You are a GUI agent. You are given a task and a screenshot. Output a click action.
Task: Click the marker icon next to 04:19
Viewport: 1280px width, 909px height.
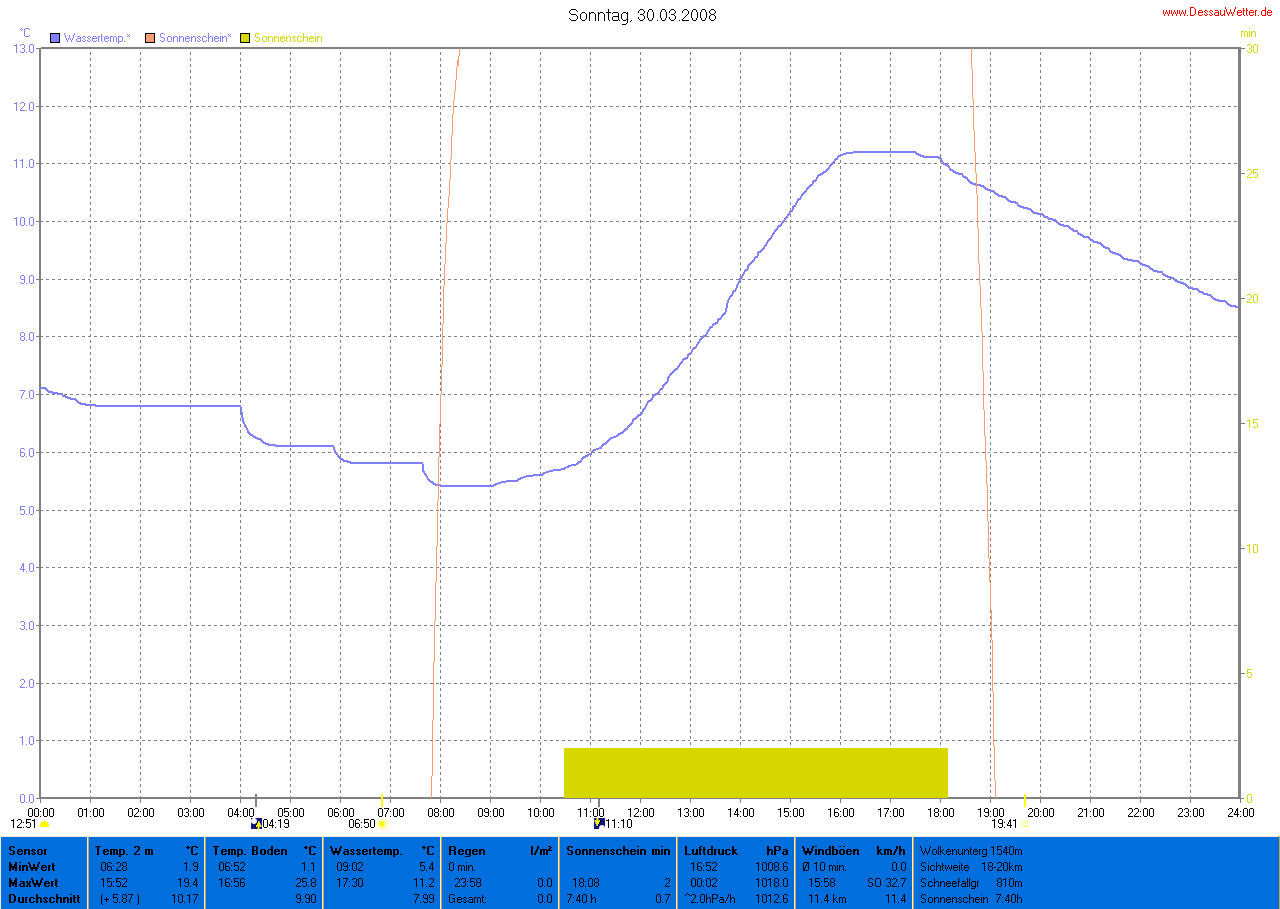(256, 824)
